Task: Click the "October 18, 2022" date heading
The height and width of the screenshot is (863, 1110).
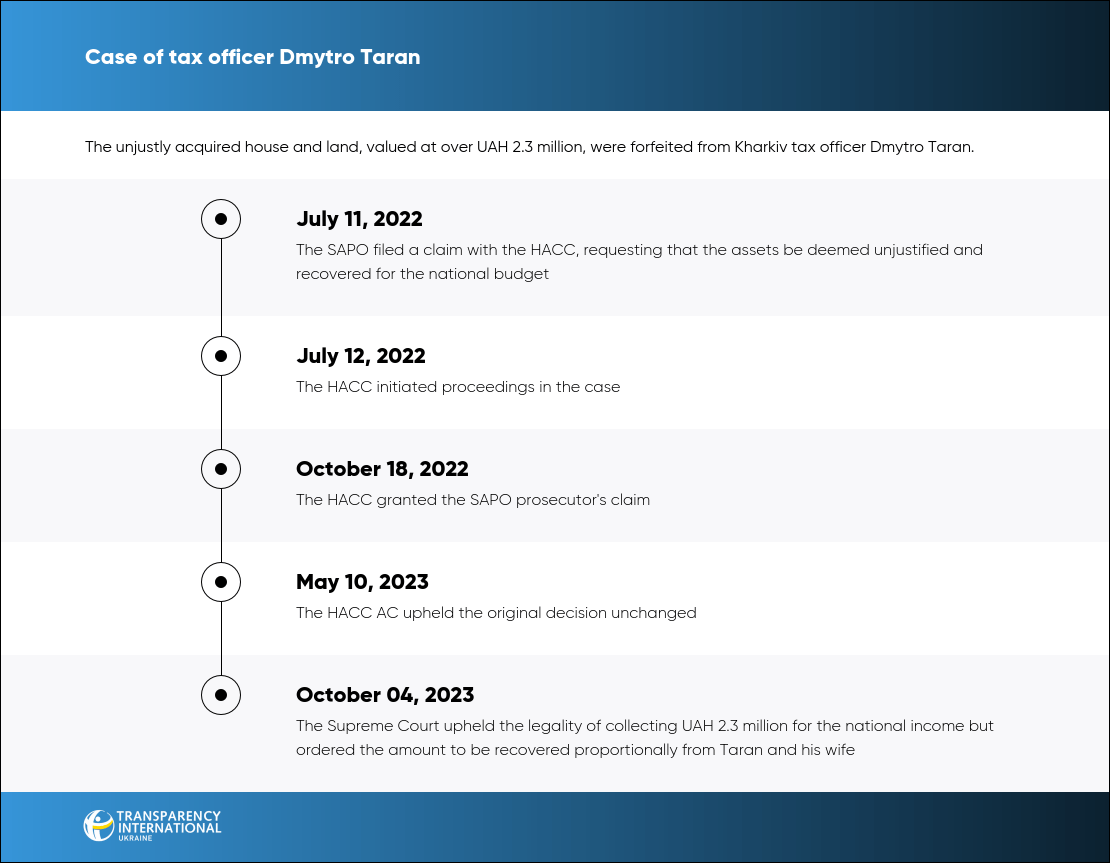Action: coord(382,469)
